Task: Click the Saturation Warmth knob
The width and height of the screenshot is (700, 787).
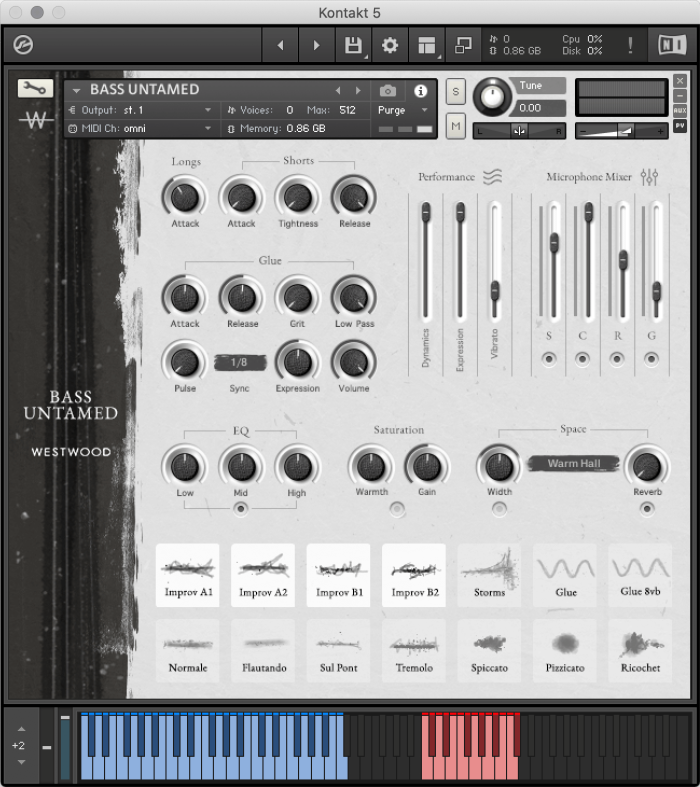Action: tap(371, 466)
